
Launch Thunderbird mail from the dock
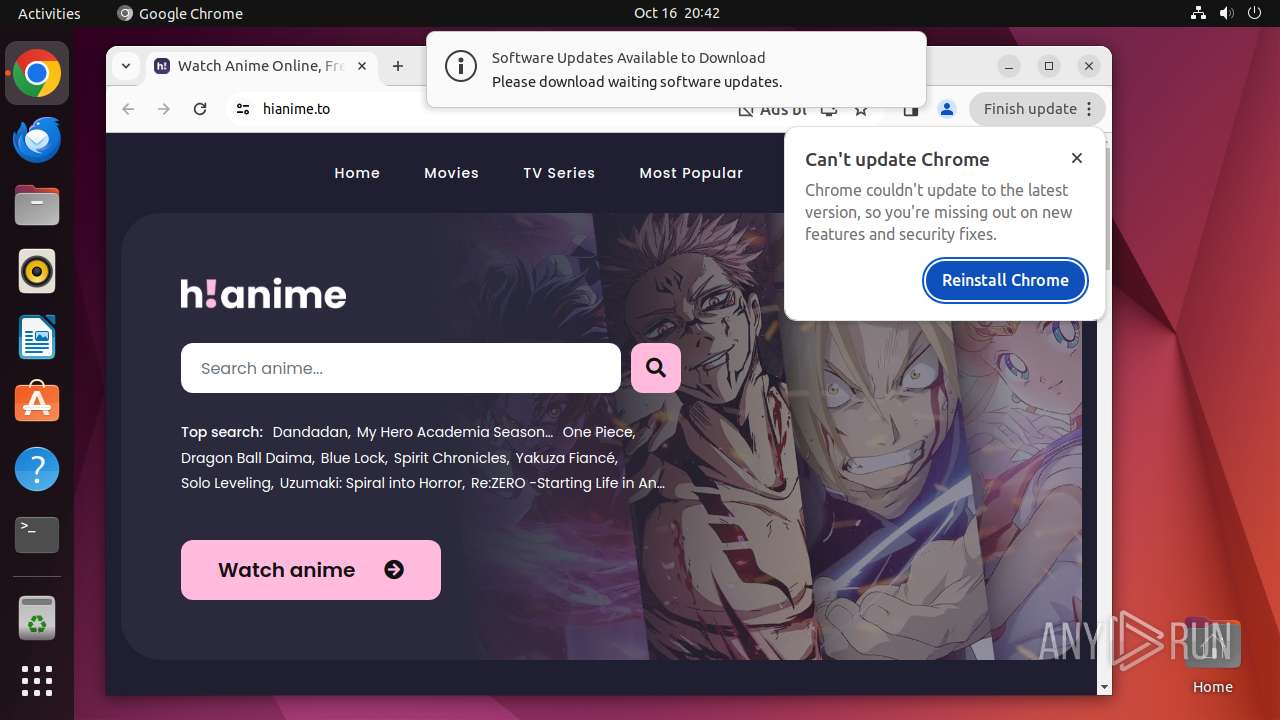click(37, 140)
